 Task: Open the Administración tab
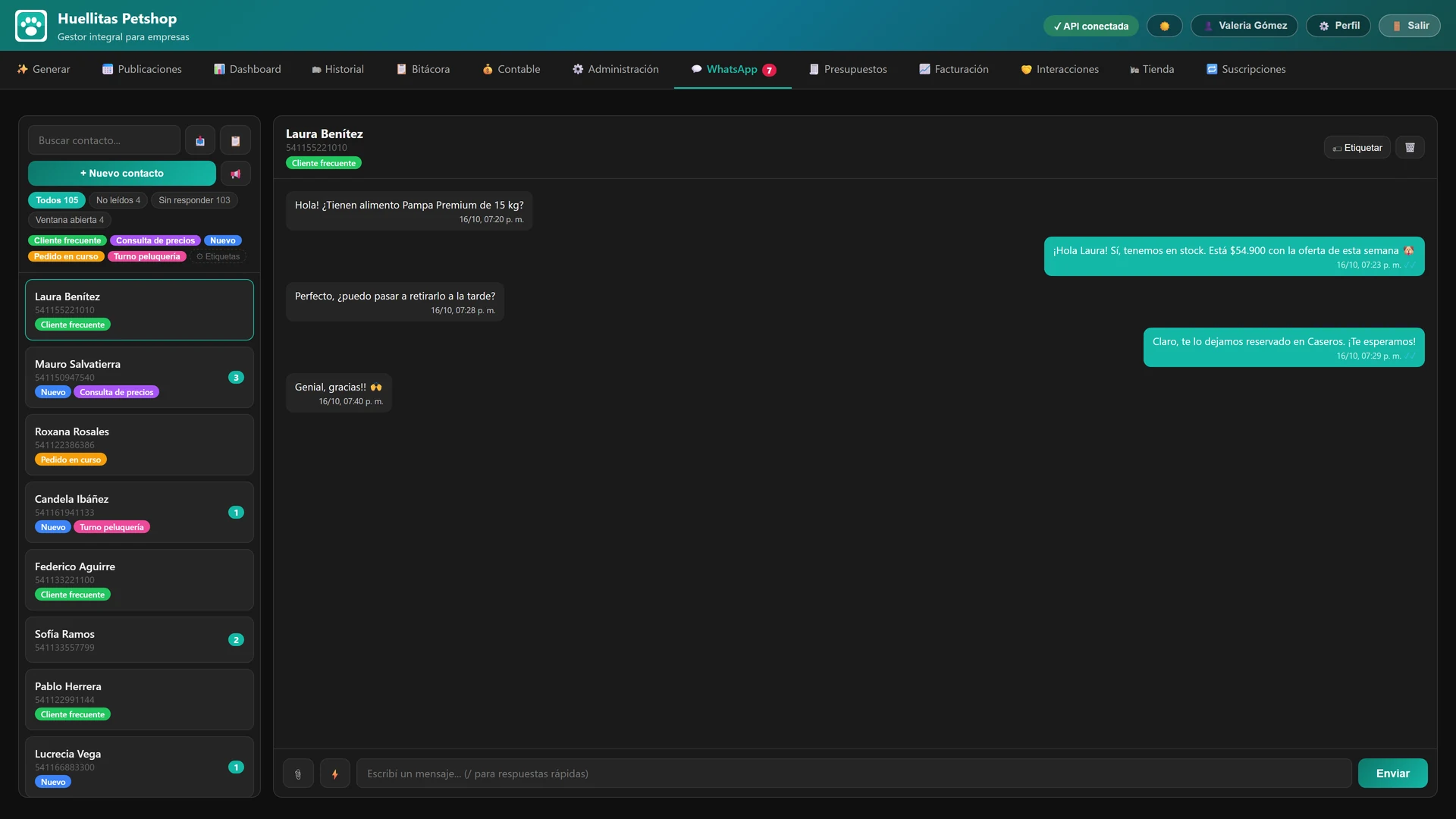pos(615,69)
